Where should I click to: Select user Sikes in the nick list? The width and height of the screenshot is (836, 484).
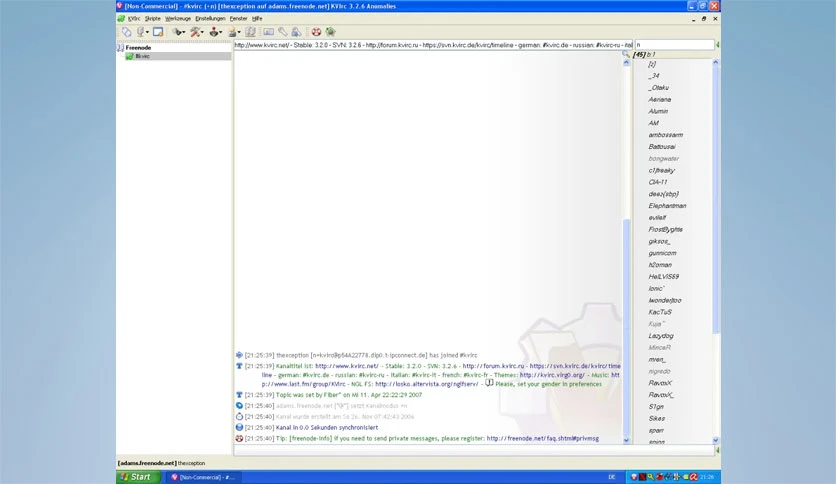pos(656,418)
